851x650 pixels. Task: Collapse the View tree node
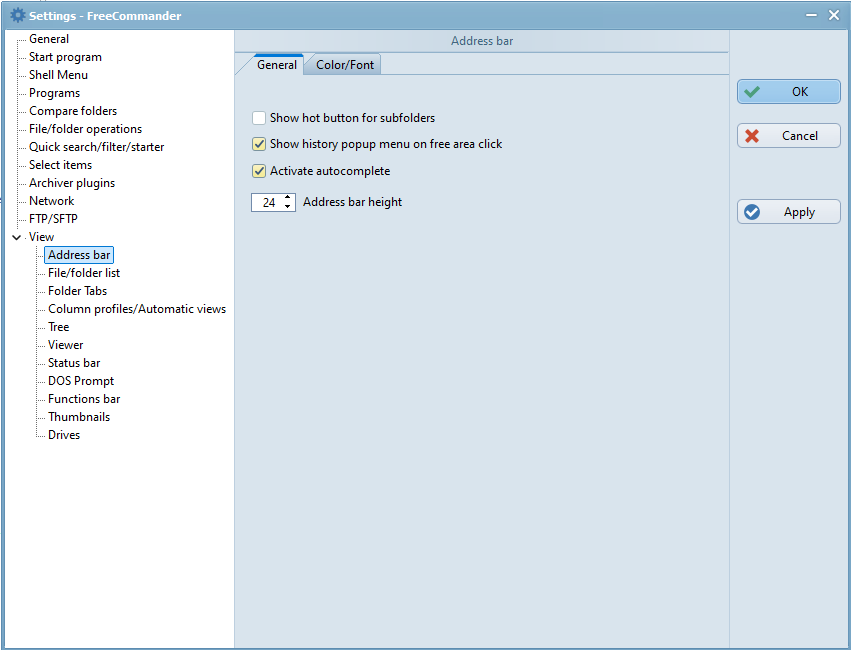pyautogui.click(x=16, y=237)
